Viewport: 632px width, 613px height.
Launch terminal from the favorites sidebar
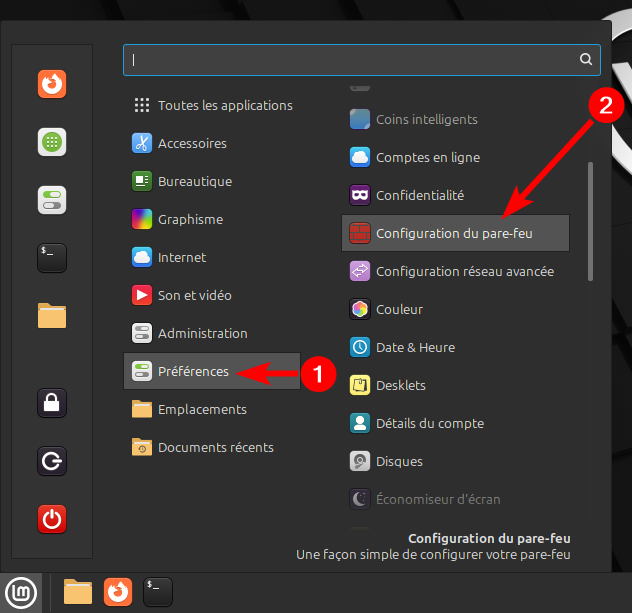click(52, 257)
